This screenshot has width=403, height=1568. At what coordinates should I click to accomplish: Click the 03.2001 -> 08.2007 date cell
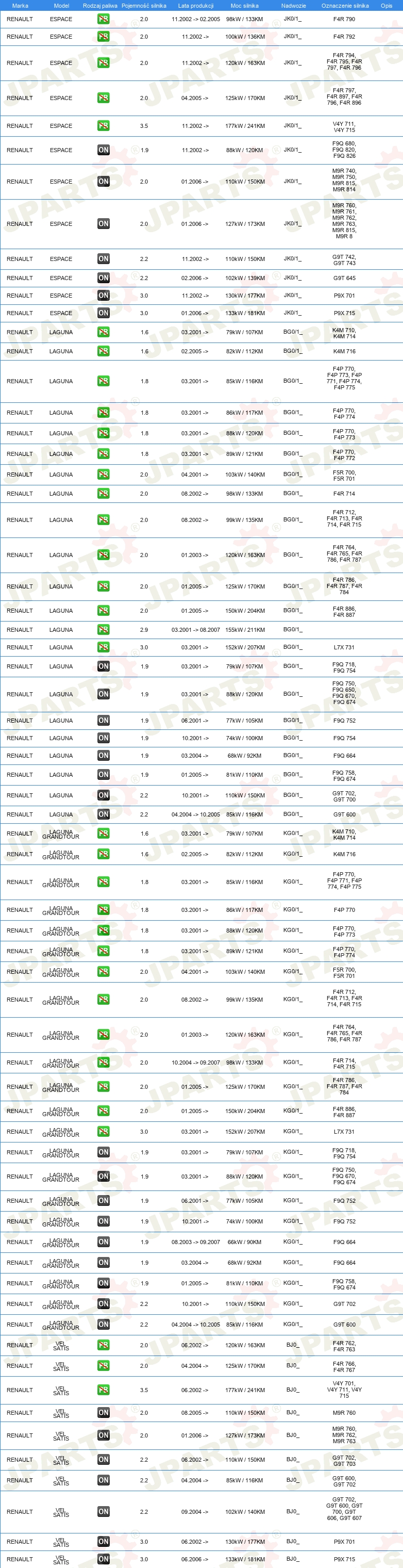click(x=196, y=629)
